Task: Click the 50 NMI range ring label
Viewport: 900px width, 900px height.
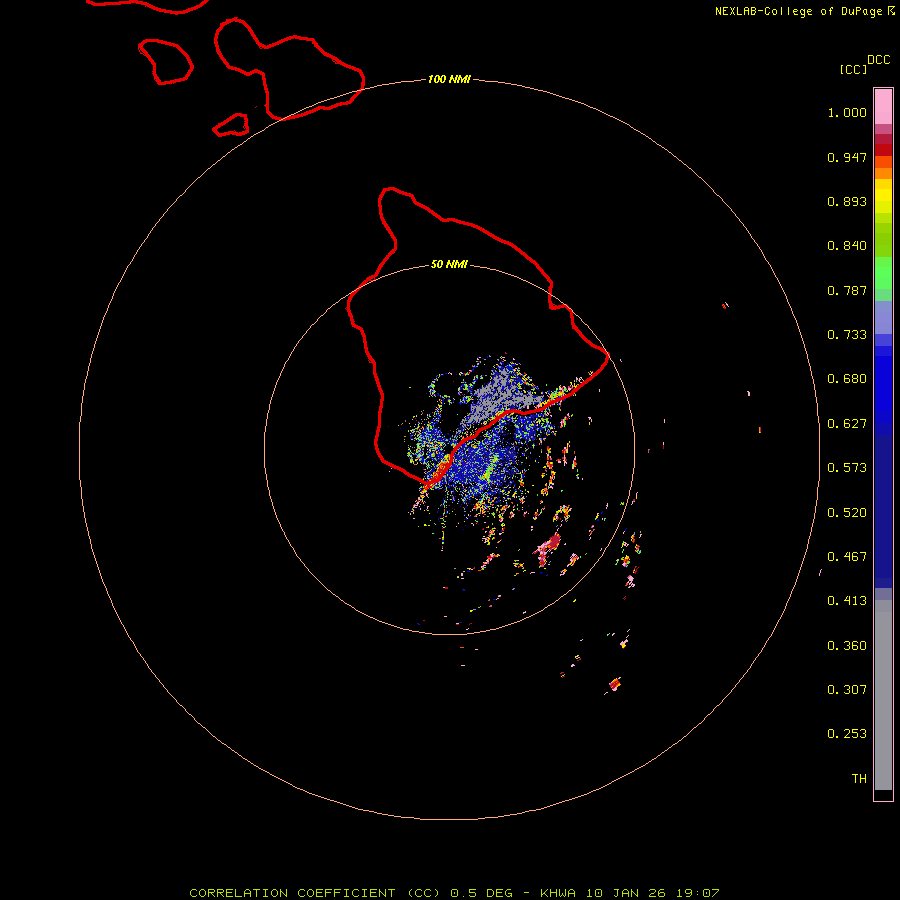Action: tap(449, 265)
